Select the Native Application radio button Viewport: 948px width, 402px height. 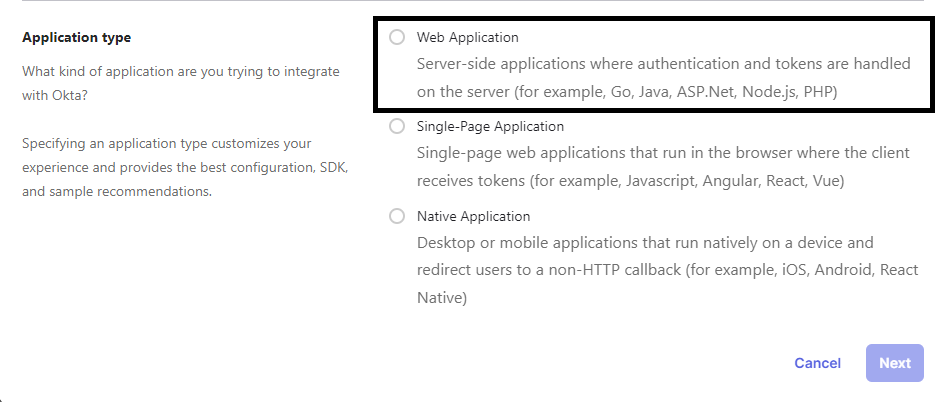point(397,216)
